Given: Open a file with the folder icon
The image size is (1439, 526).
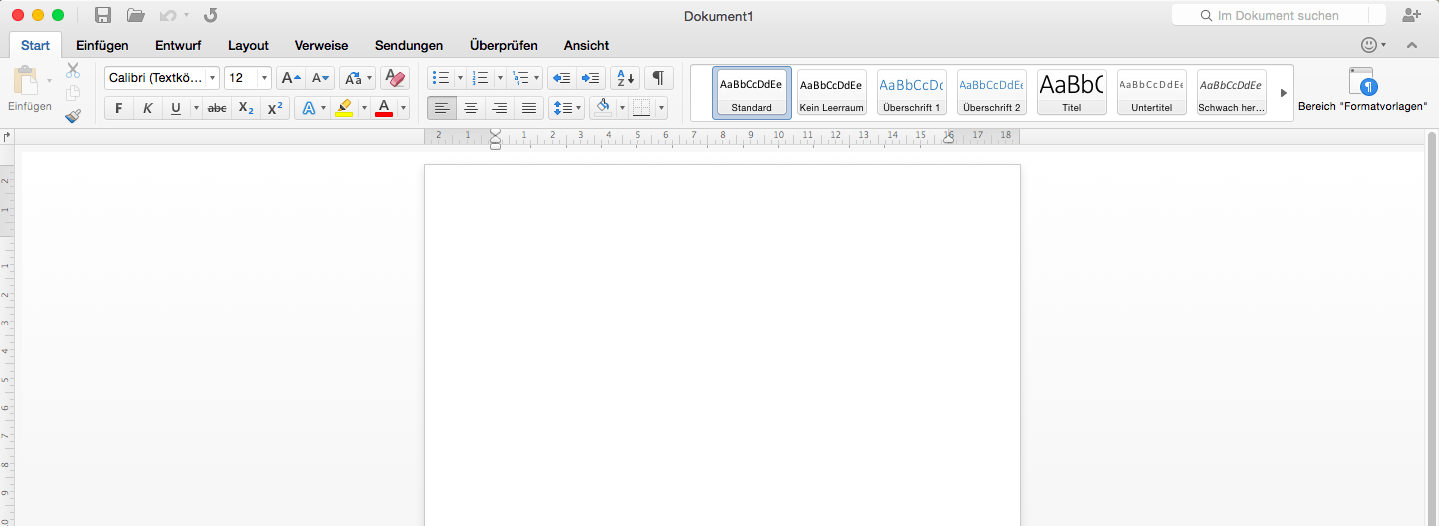Looking at the screenshot, I should (x=136, y=15).
